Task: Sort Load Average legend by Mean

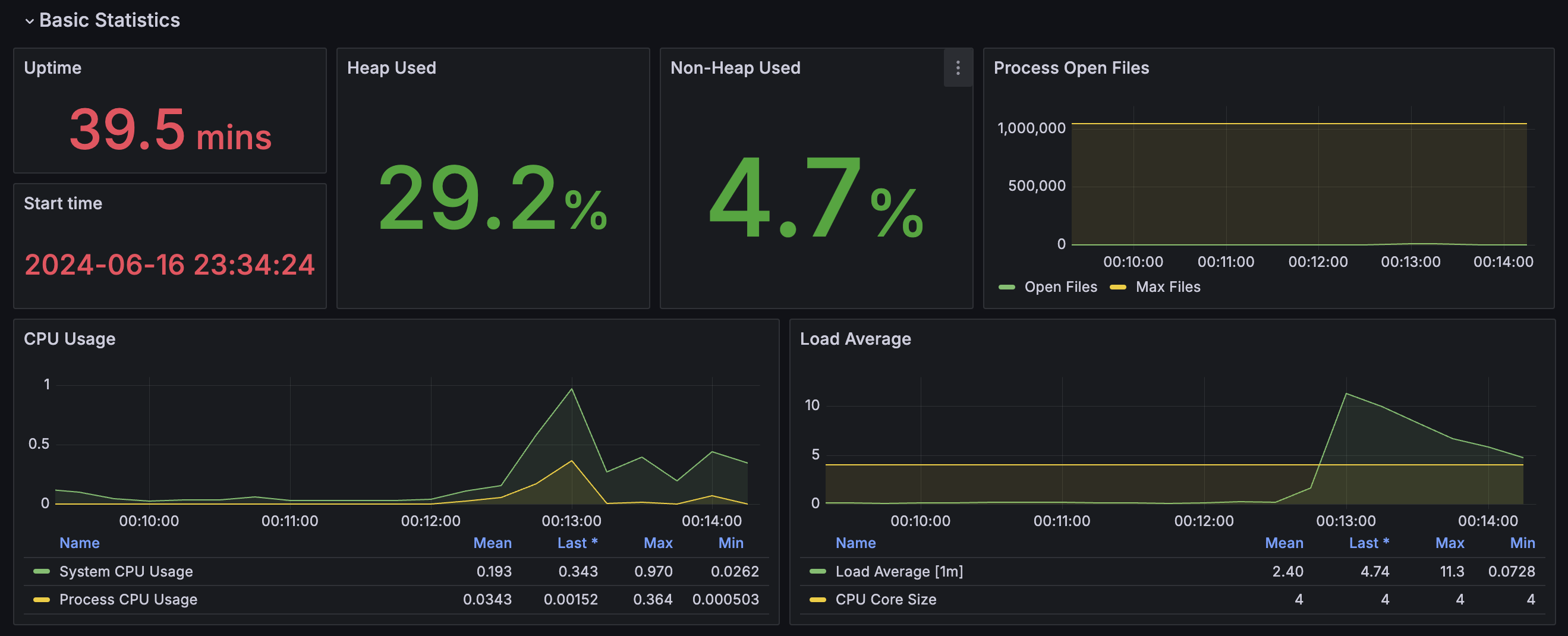Action: click(x=1284, y=543)
